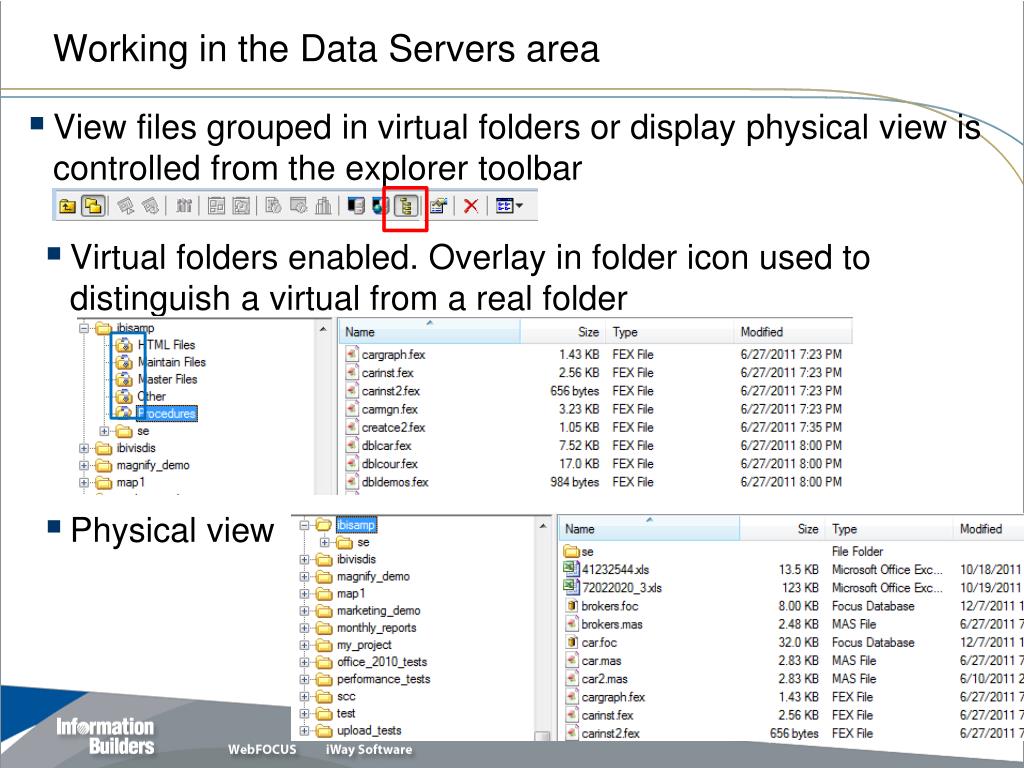Click the office_2010_tests folder icon

(324, 662)
